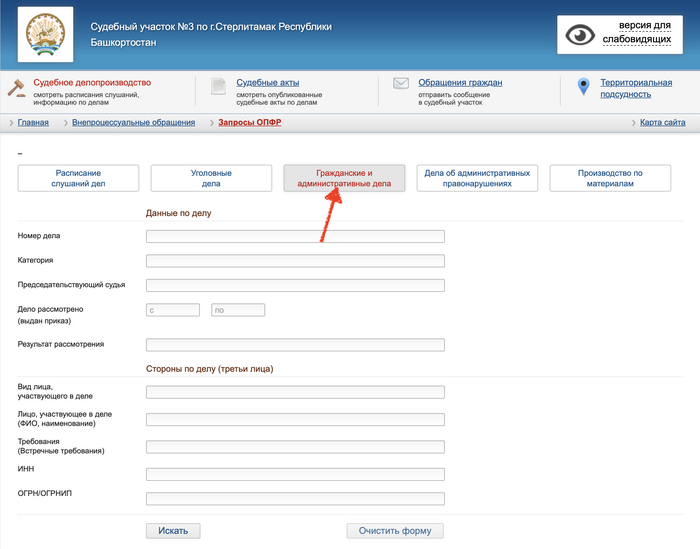Screen dimensions: 700x549
Task: Click the Bashkortostan coat of arms logo
Action: 46,34
